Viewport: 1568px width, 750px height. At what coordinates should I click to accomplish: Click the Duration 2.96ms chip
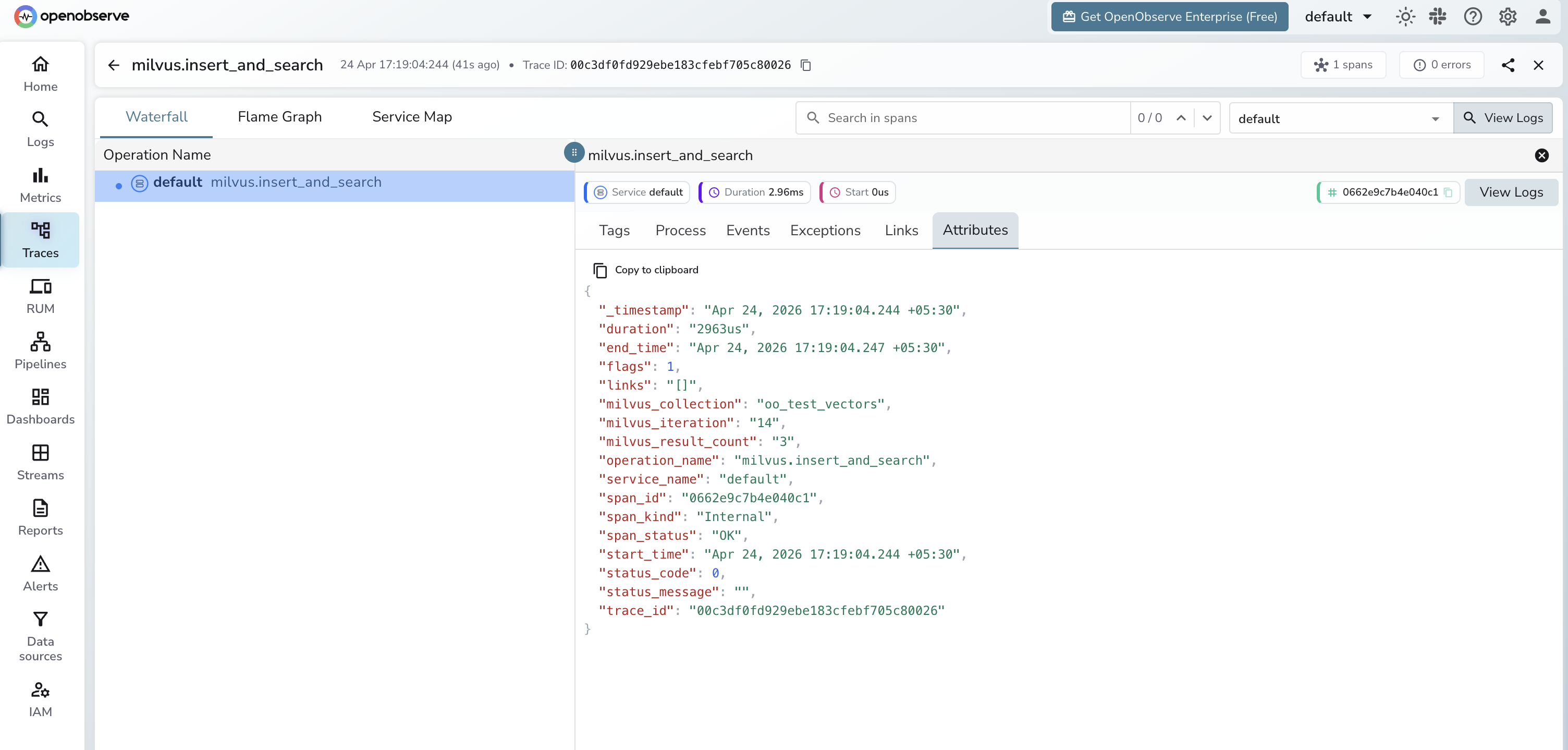(x=755, y=192)
